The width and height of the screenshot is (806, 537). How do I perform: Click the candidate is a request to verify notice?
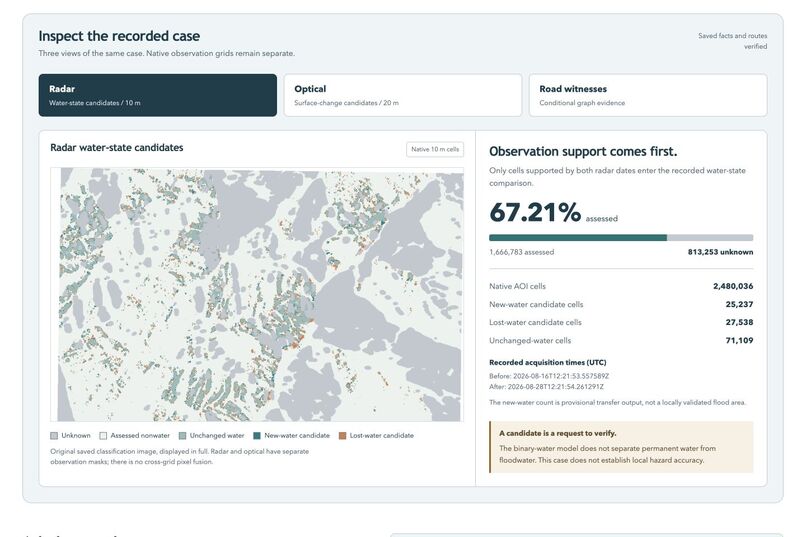621,447
